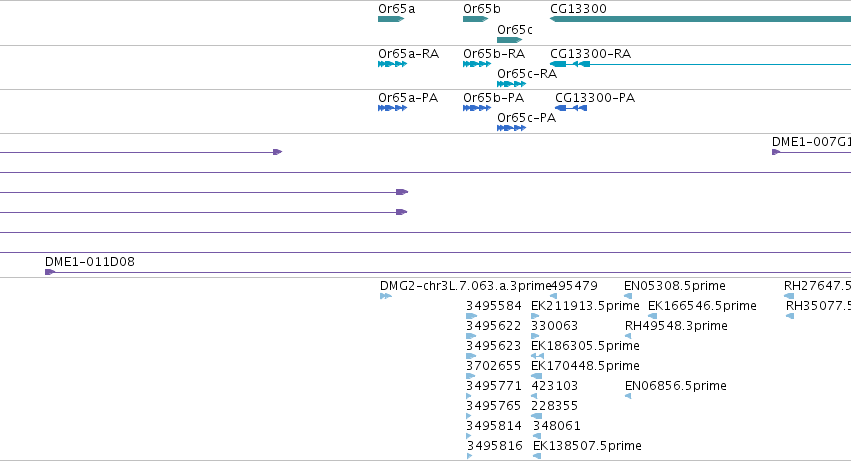Click the CG13300-PA label
Viewport: 851px width, 461px height.
[595, 98]
